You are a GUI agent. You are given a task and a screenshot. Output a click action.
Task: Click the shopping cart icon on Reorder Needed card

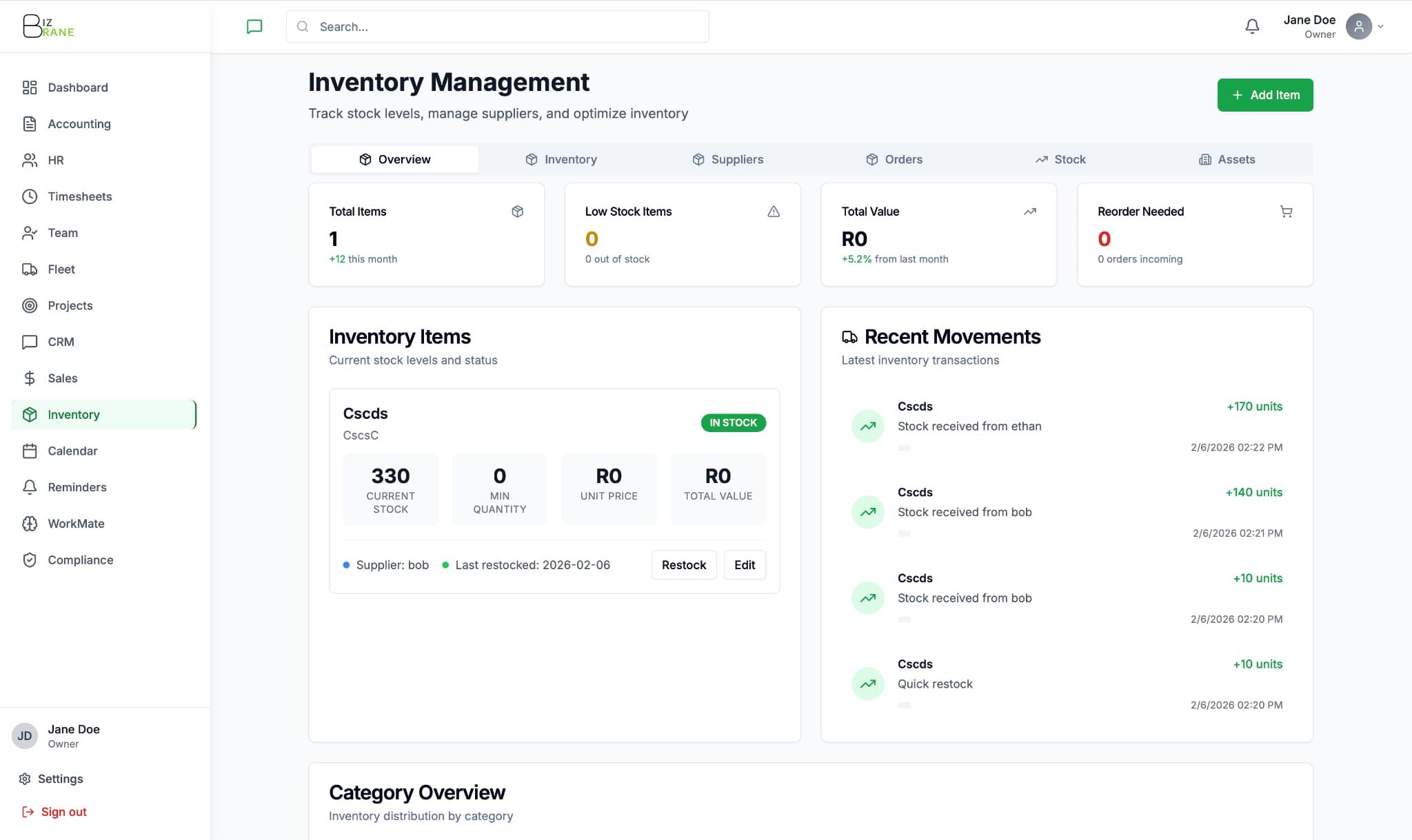(1287, 212)
